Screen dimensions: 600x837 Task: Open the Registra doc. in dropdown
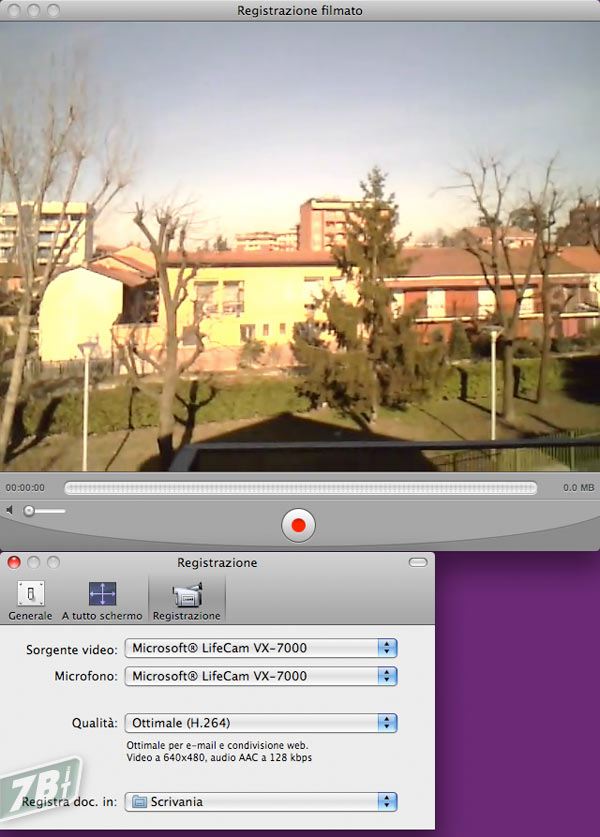coord(261,802)
